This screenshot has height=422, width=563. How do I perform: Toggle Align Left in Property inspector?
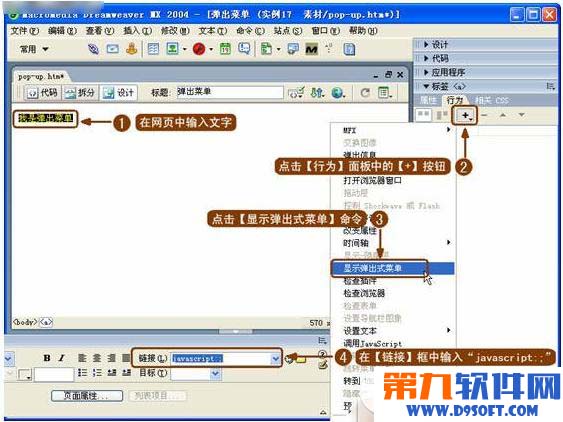coord(82,358)
